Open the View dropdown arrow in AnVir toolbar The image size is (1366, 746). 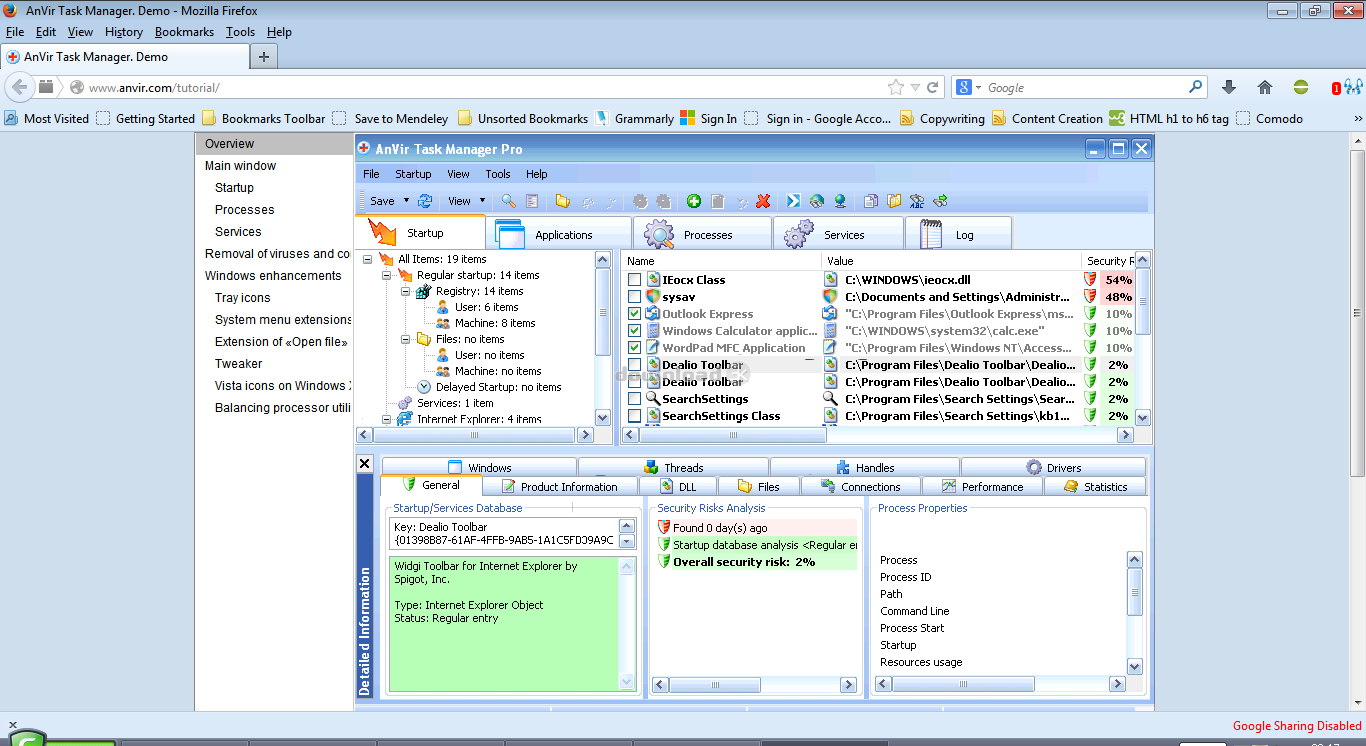(483, 201)
